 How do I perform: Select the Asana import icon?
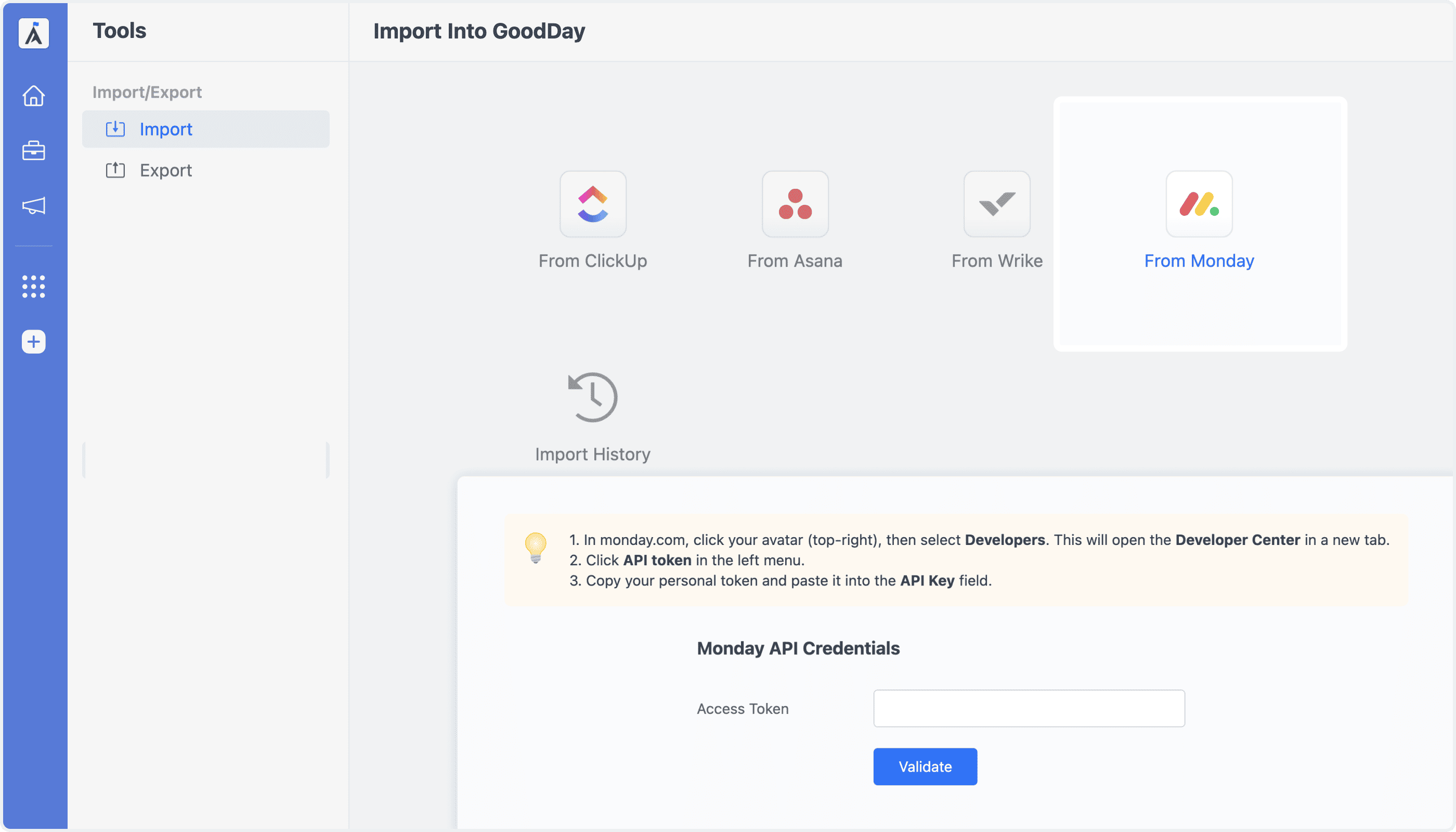pyautogui.click(x=795, y=204)
